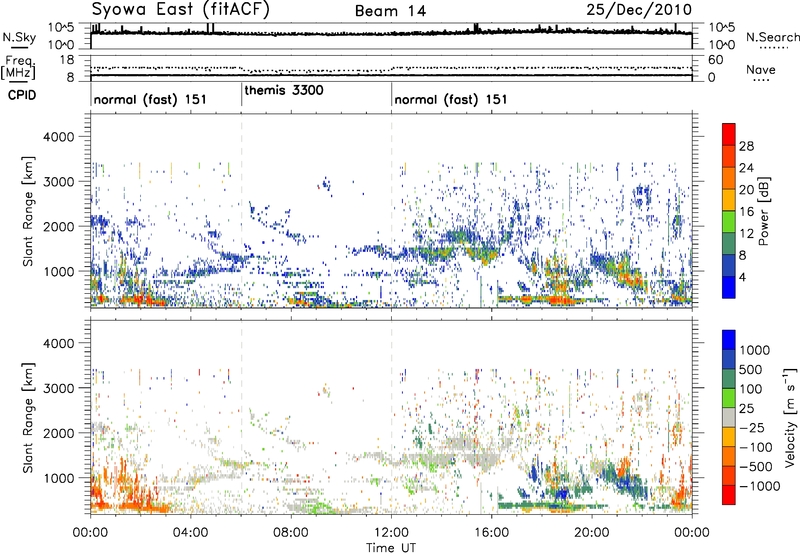Click the normal (fast) 151 label starting at 12:00
The height and width of the screenshot is (554, 800).
click(451, 99)
